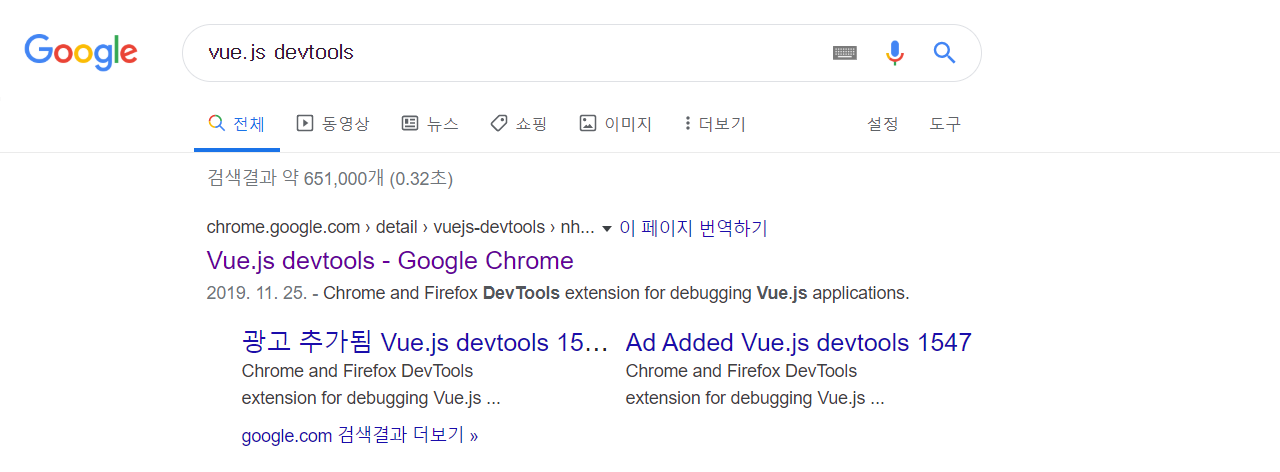Screen dimensions: 1280x472
Task: Click the chrome.google.com breadcrumb URL text
Action: 401,228
